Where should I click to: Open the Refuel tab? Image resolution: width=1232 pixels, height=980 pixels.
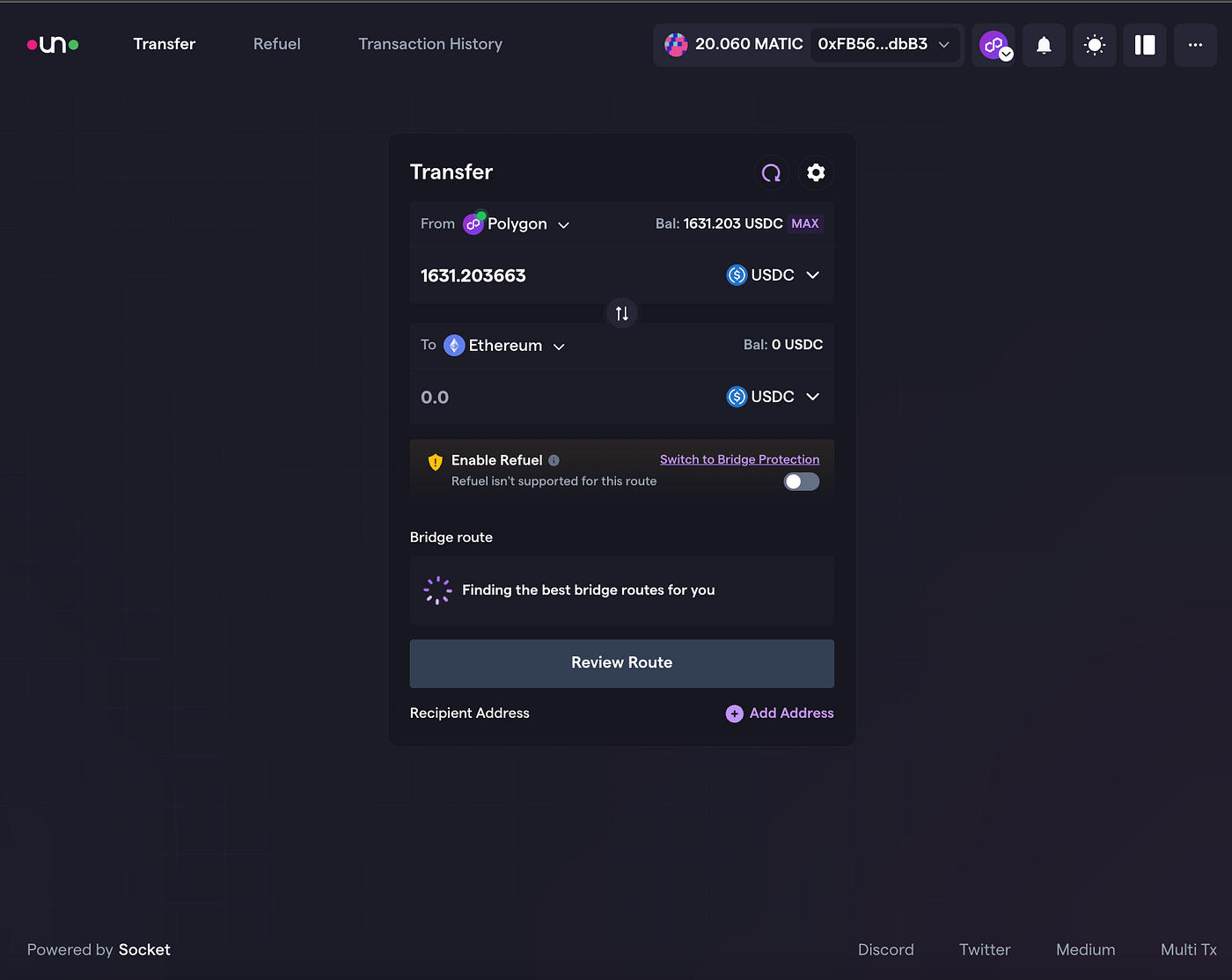[277, 44]
